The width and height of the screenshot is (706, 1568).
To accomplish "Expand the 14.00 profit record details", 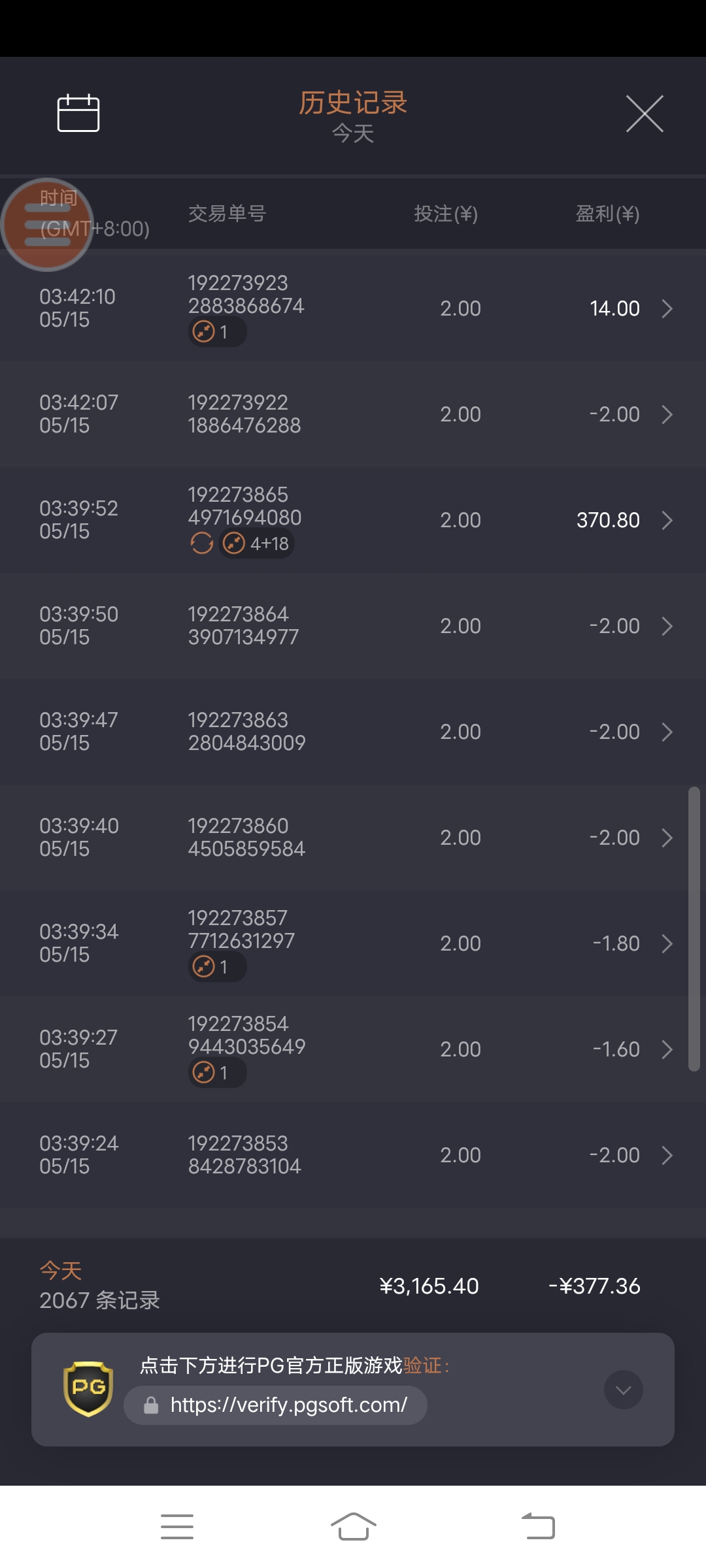I will coord(666,308).
